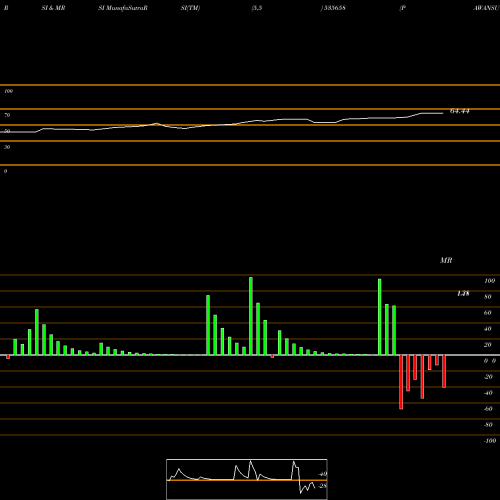Image resolution: width=500 pixels, height=500 pixels.
Task: Click the -80 label on MR axis
Action: 488,425
